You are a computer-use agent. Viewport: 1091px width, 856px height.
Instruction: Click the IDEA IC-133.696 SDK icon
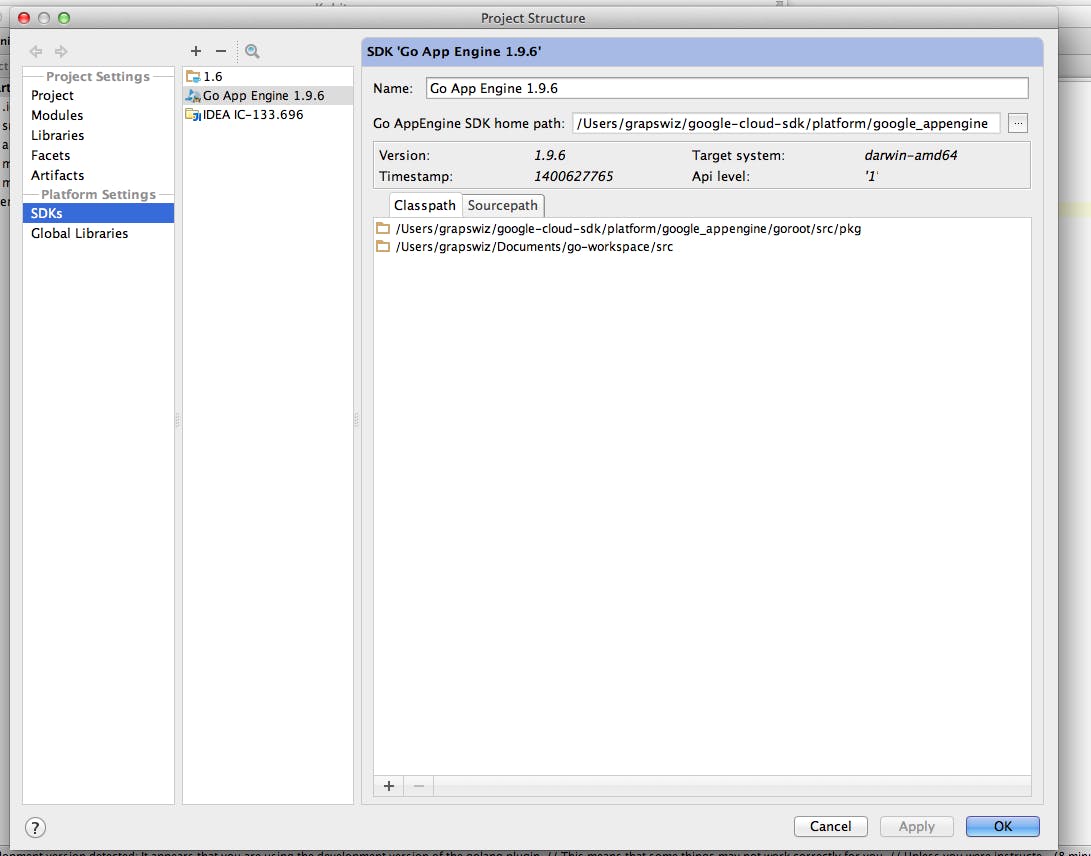pyautogui.click(x=193, y=115)
